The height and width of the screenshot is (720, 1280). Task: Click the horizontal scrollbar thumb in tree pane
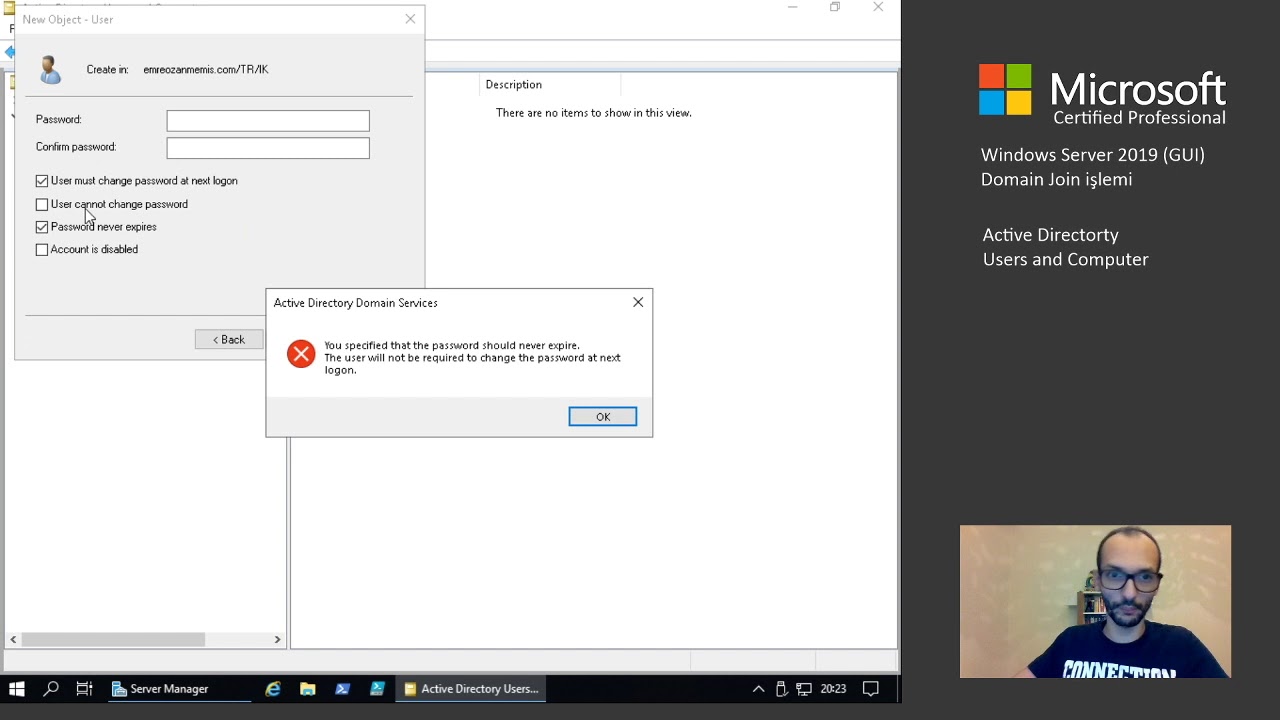(x=113, y=639)
